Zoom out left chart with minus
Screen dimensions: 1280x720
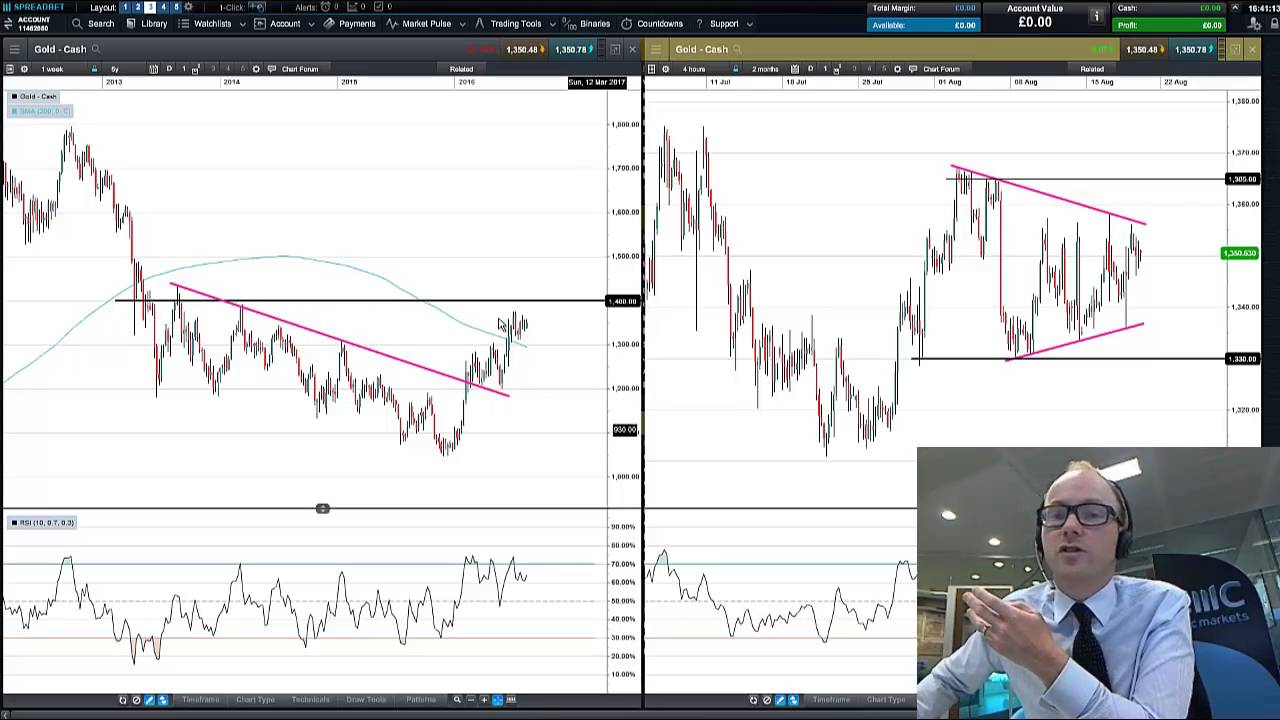[x=471, y=700]
